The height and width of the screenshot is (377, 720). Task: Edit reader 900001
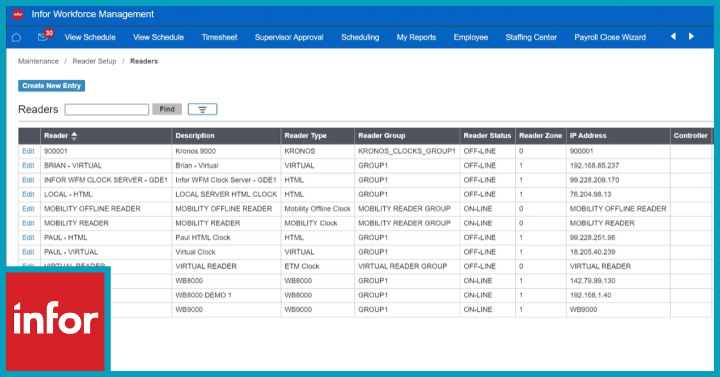[28, 151]
